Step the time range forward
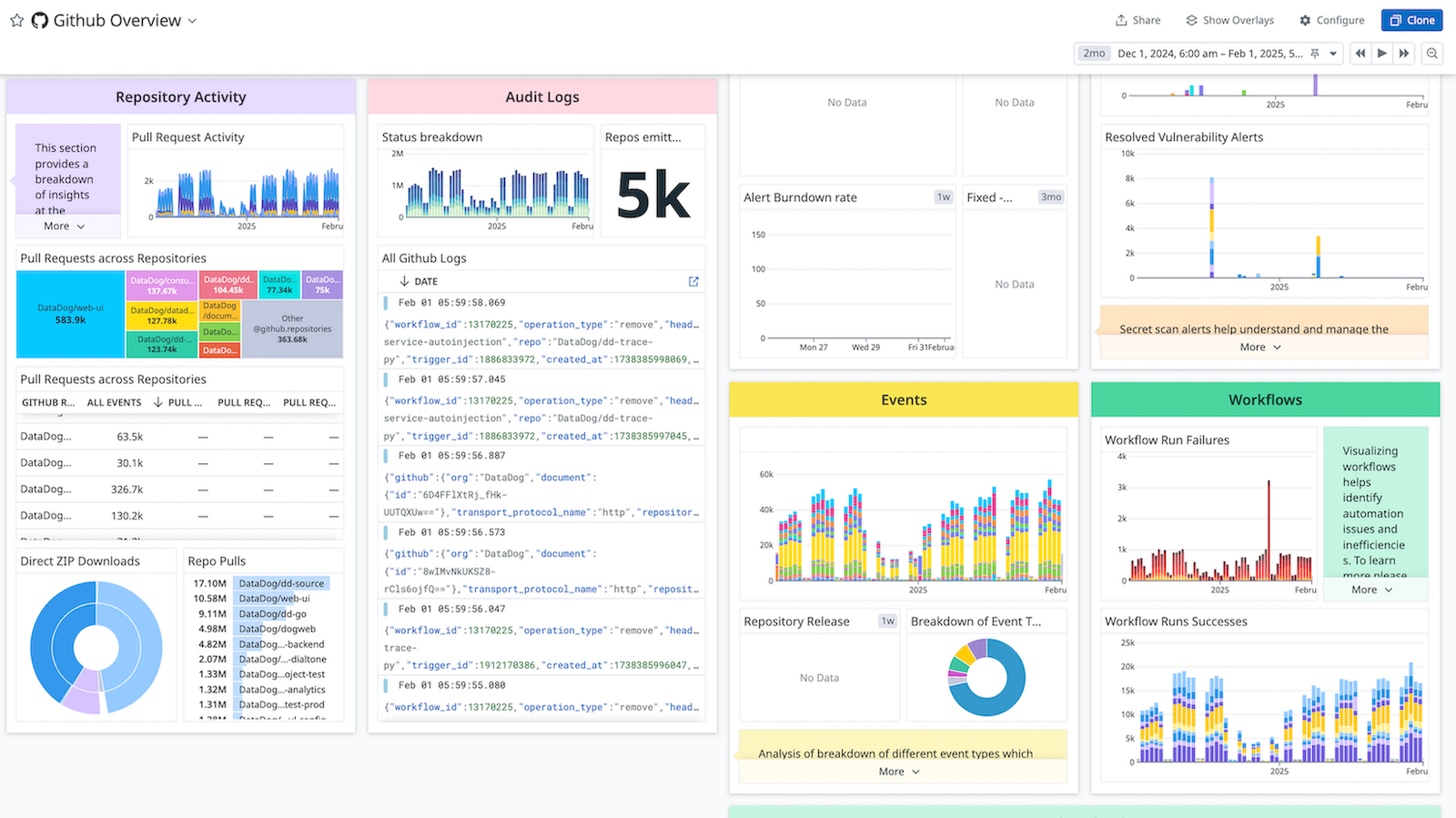Image resolution: width=1456 pixels, height=818 pixels. click(x=1404, y=54)
